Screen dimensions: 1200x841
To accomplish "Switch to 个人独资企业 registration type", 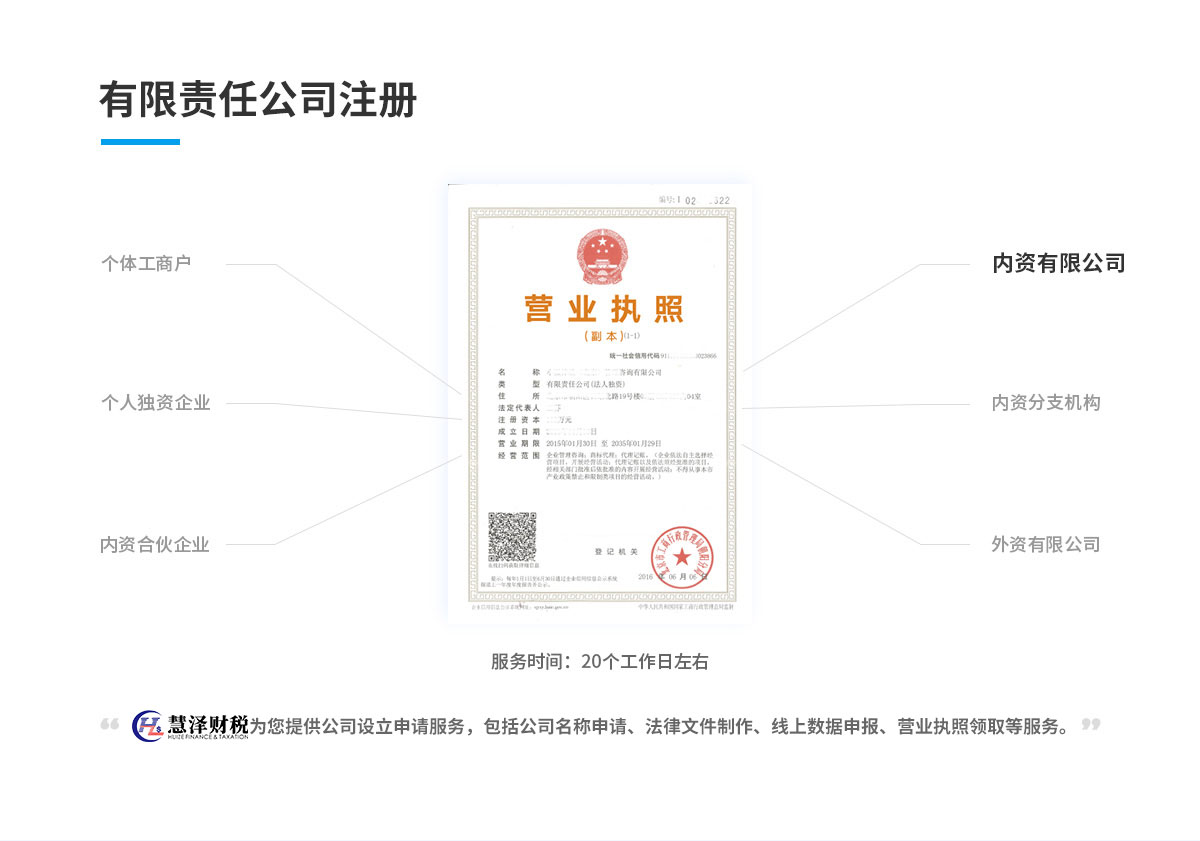I will [155, 403].
